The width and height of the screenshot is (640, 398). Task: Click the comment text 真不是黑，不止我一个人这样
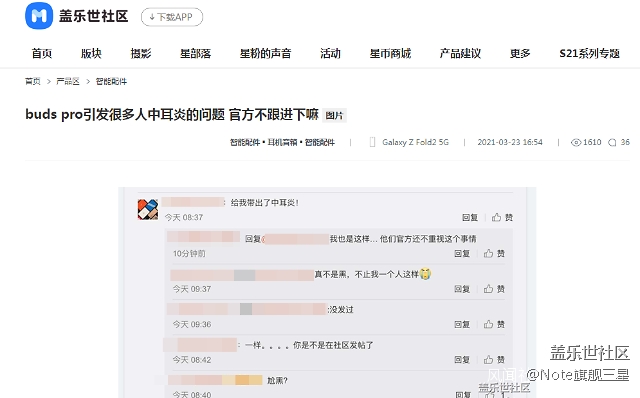pyautogui.click(x=367, y=274)
